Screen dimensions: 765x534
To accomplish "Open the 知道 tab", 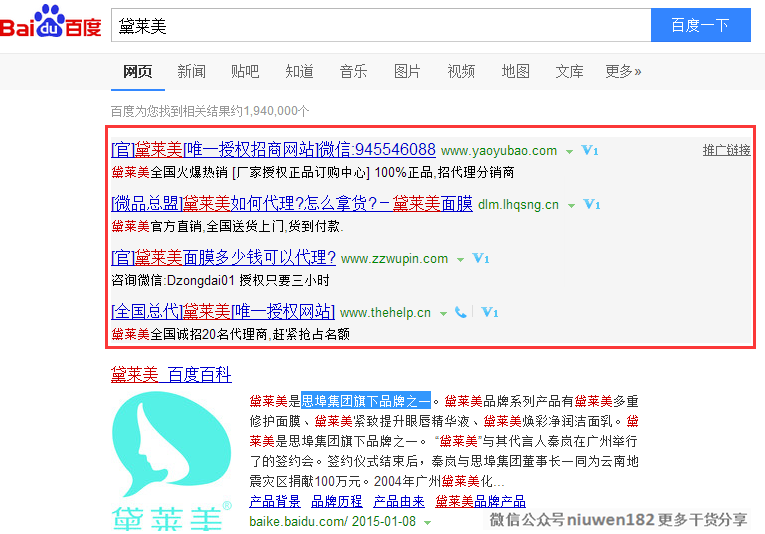I will (x=299, y=72).
